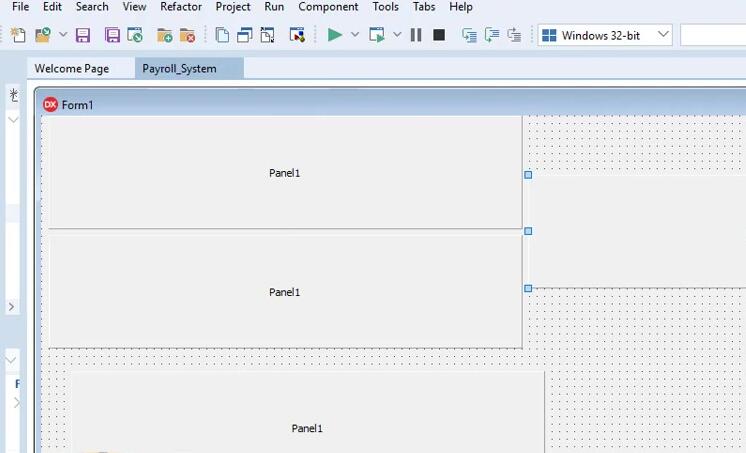Click the Open file folder icon
The height and width of the screenshot is (453, 746).
tap(42, 35)
